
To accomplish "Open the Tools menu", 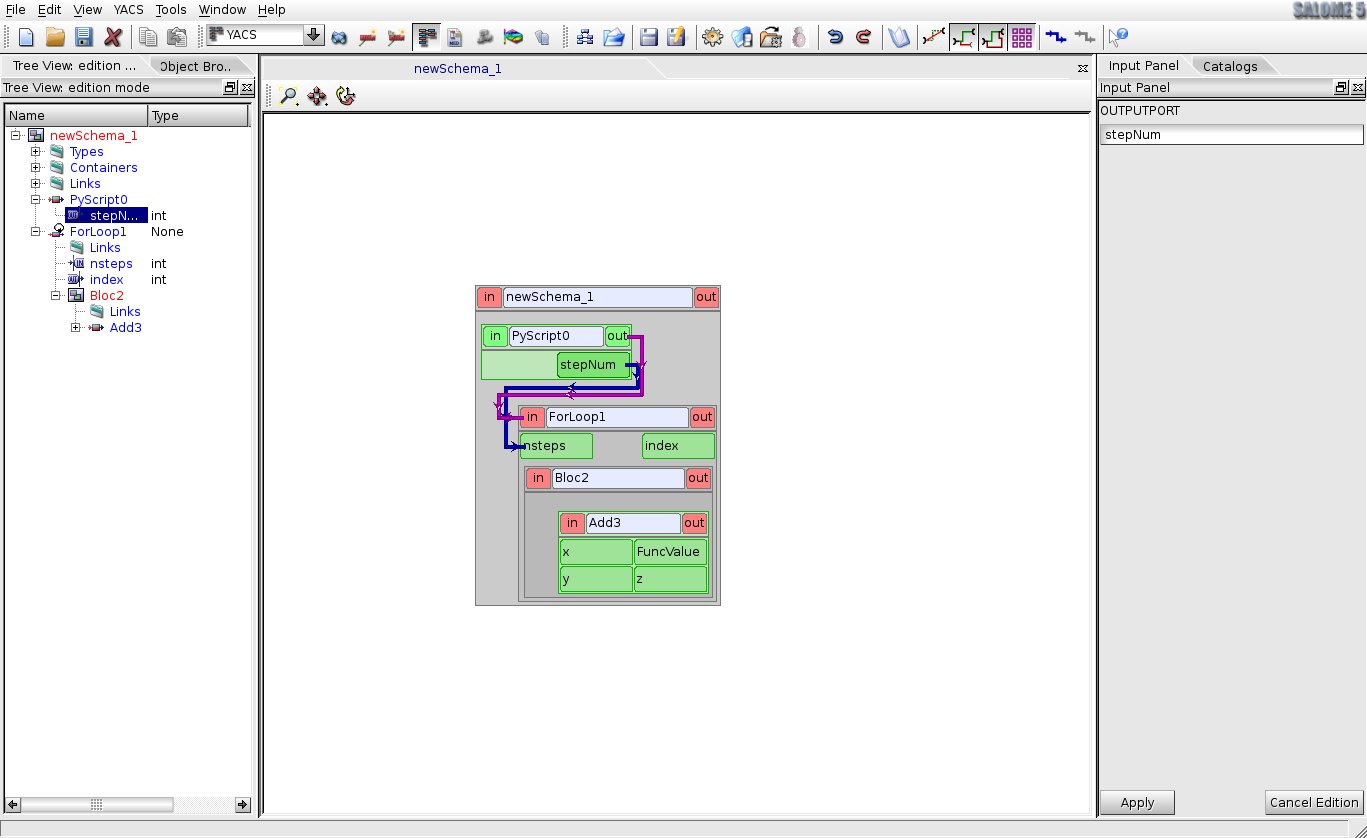I will click(171, 9).
